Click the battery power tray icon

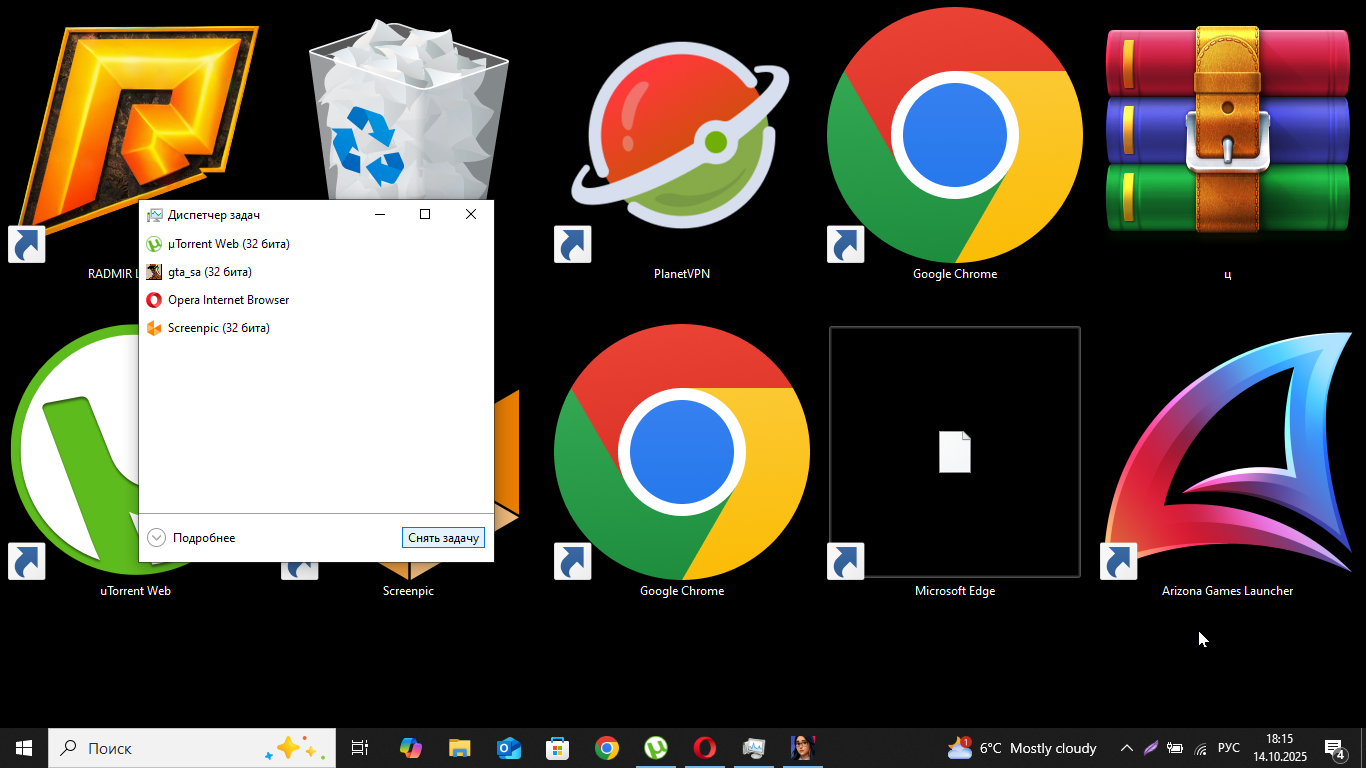[1176, 748]
